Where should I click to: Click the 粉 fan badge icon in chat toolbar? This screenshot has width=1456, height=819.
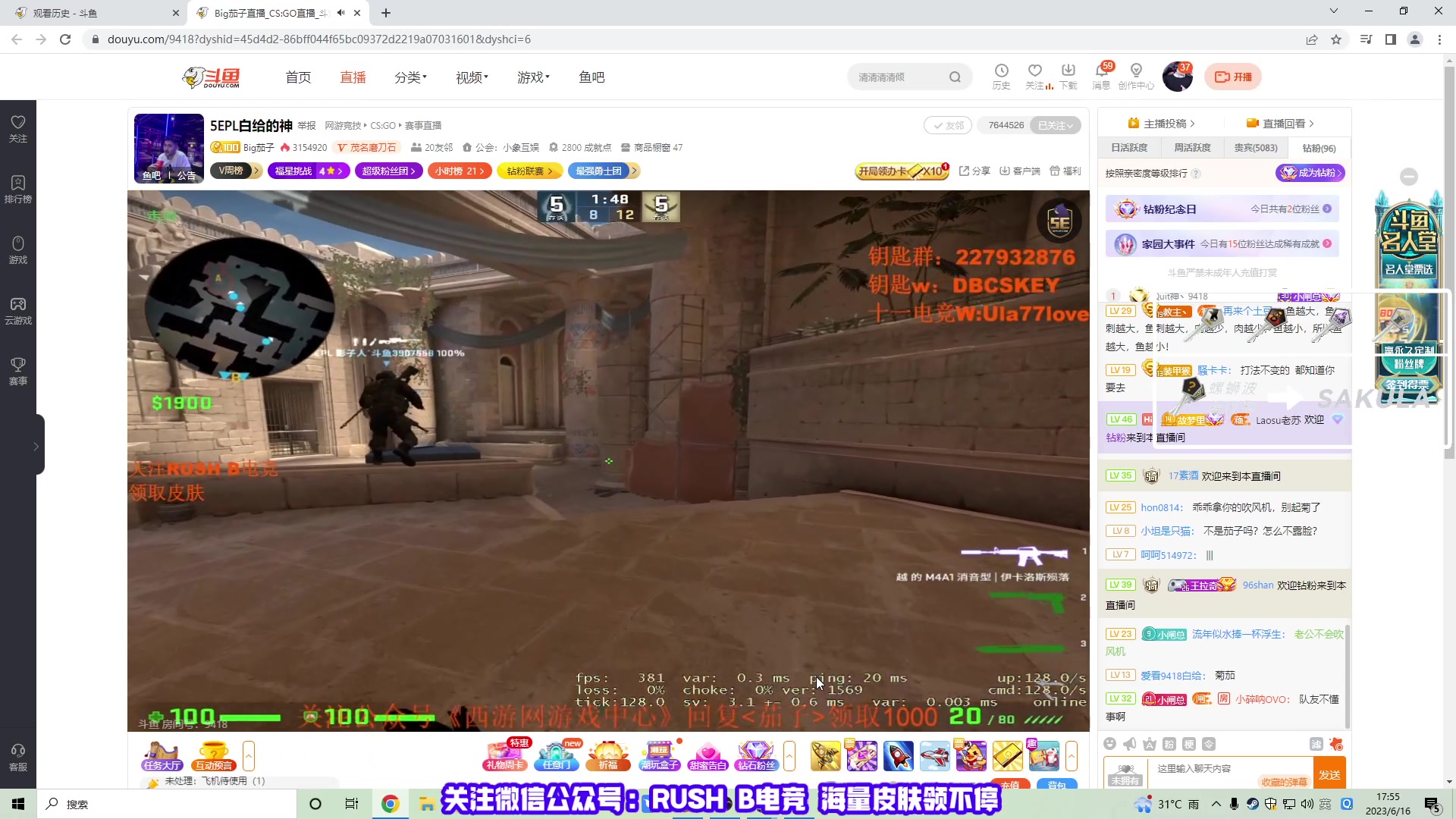[1169, 744]
